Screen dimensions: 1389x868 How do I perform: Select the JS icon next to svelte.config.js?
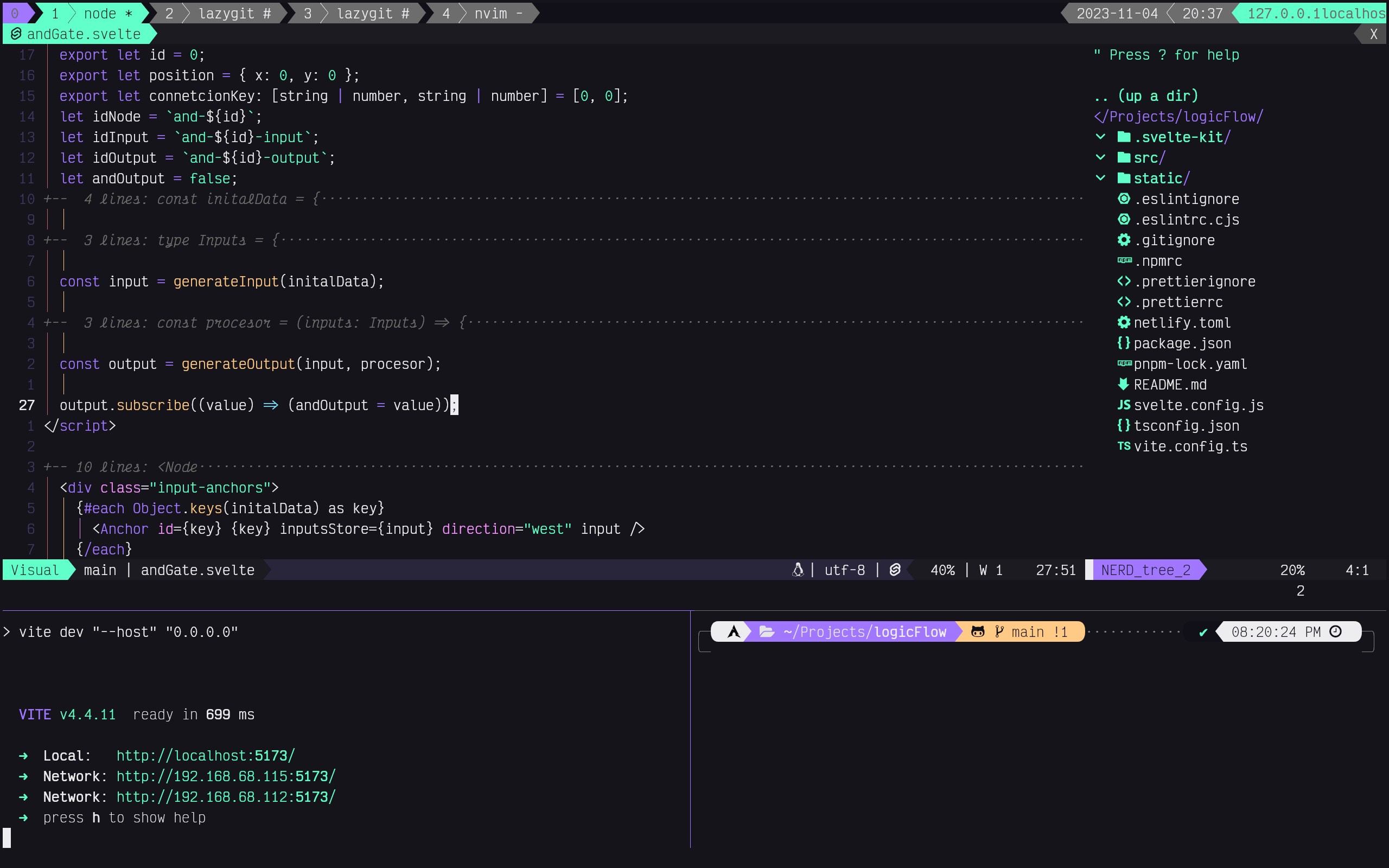pyautogui.click(x=1124, y=405)
